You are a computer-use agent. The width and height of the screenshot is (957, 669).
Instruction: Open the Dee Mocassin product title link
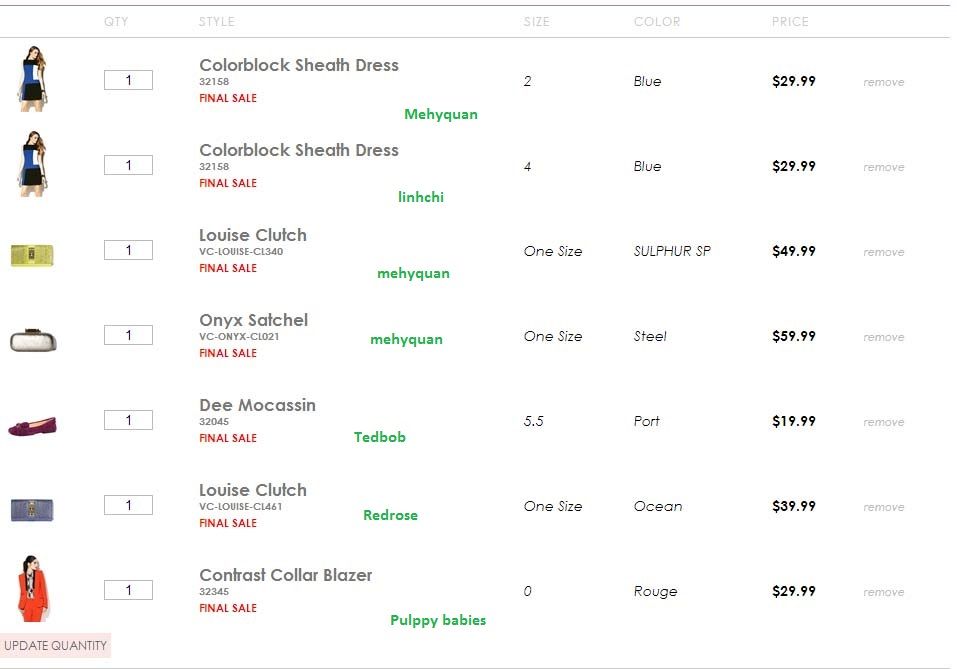coord(257,405)
